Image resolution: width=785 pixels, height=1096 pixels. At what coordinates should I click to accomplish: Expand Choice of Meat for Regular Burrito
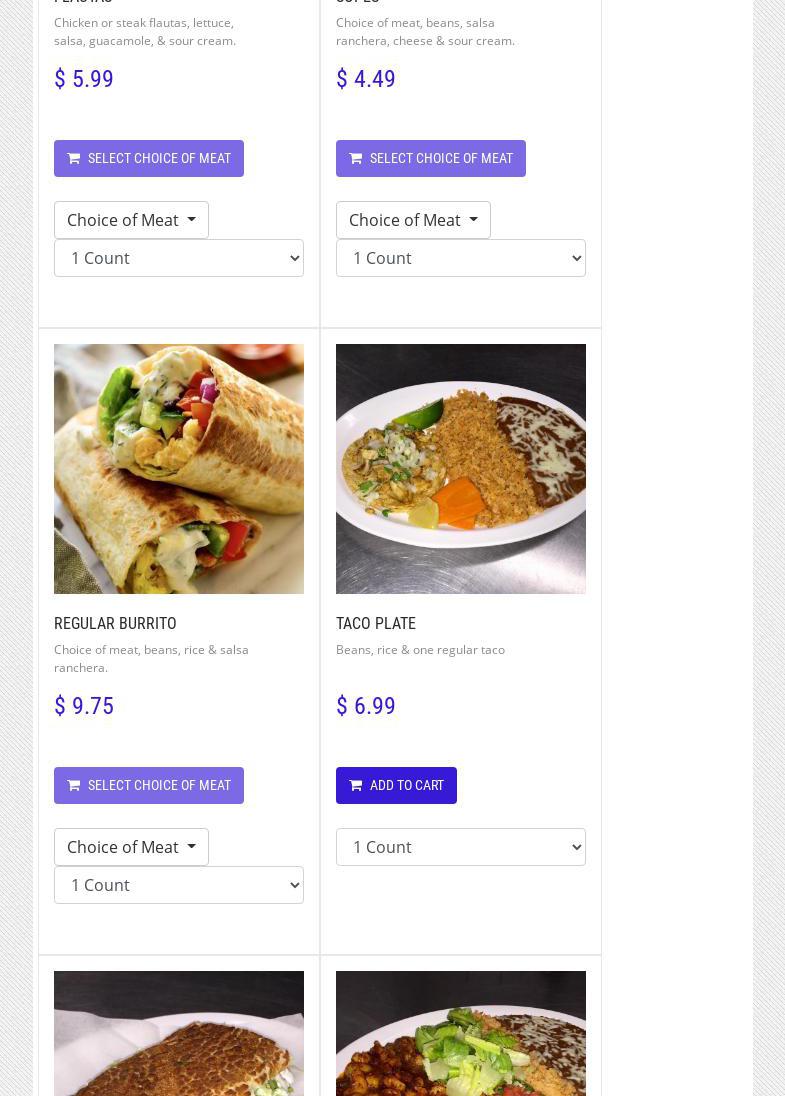(x=131, y=847)
